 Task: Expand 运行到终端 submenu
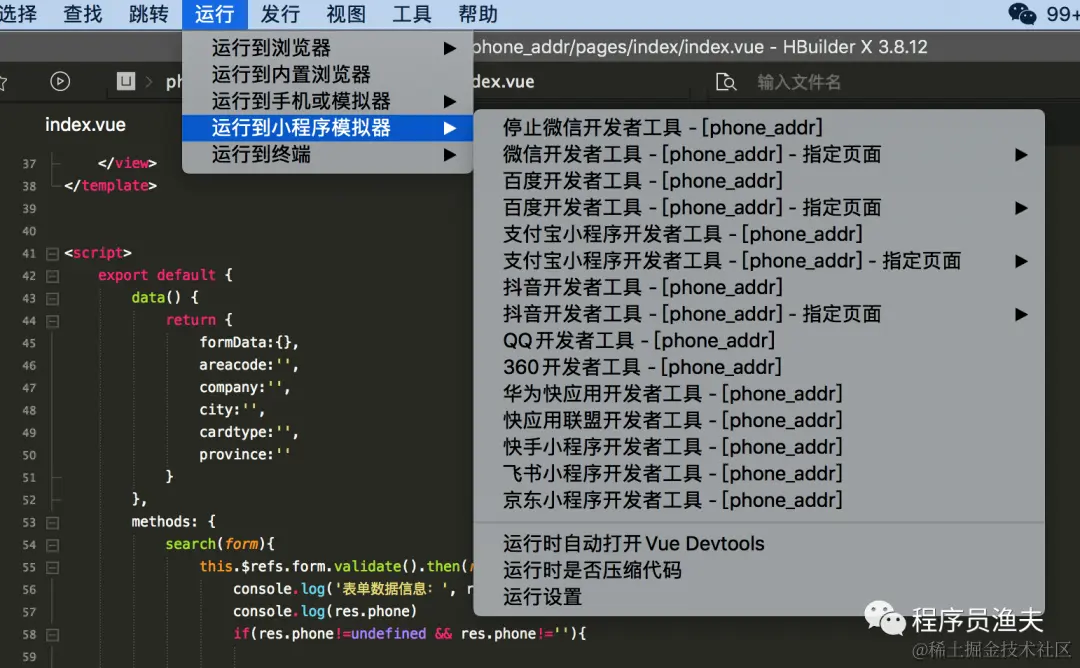[x=327, y=154]
